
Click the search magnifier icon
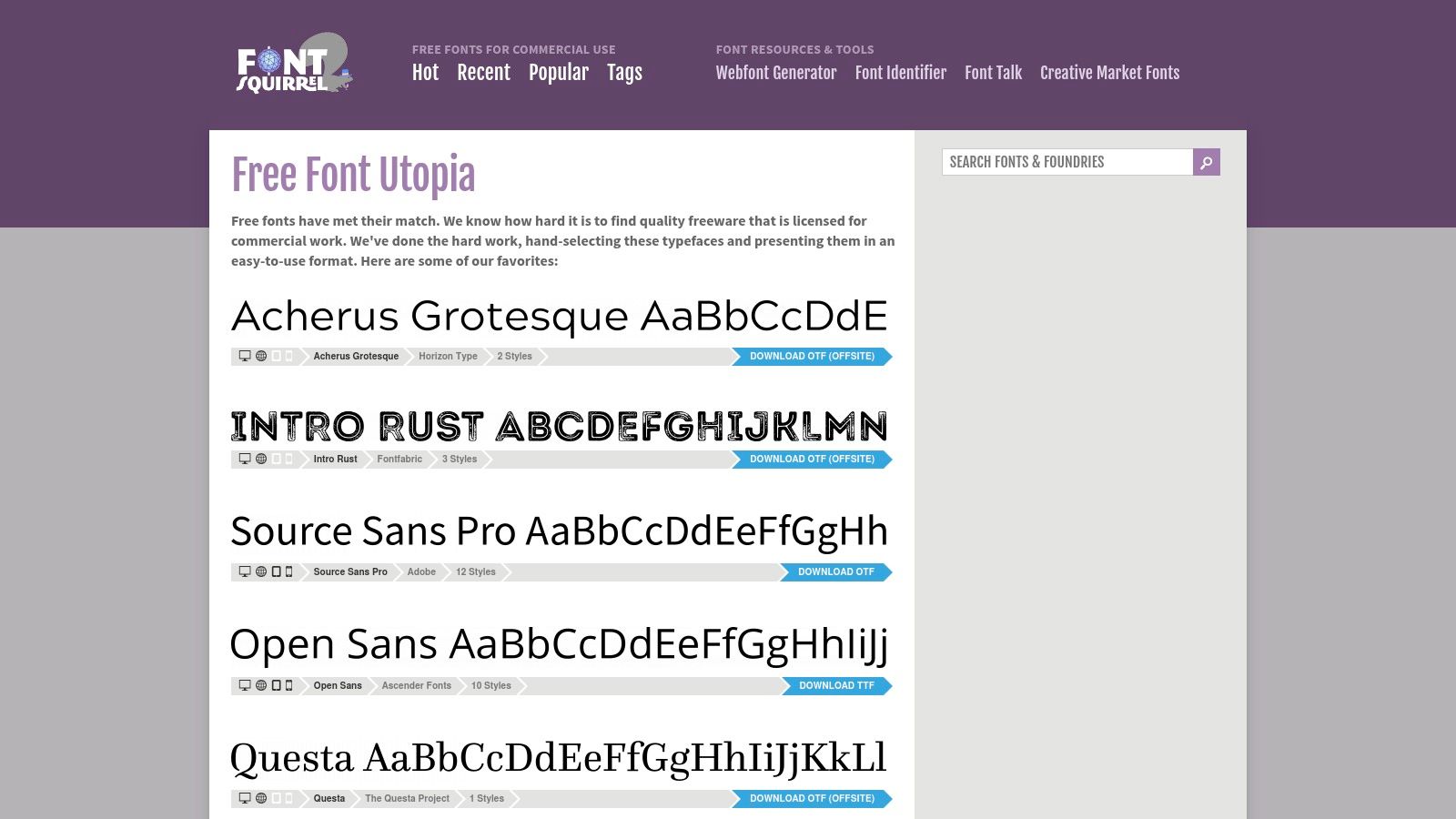click(x=1206, y=161)
